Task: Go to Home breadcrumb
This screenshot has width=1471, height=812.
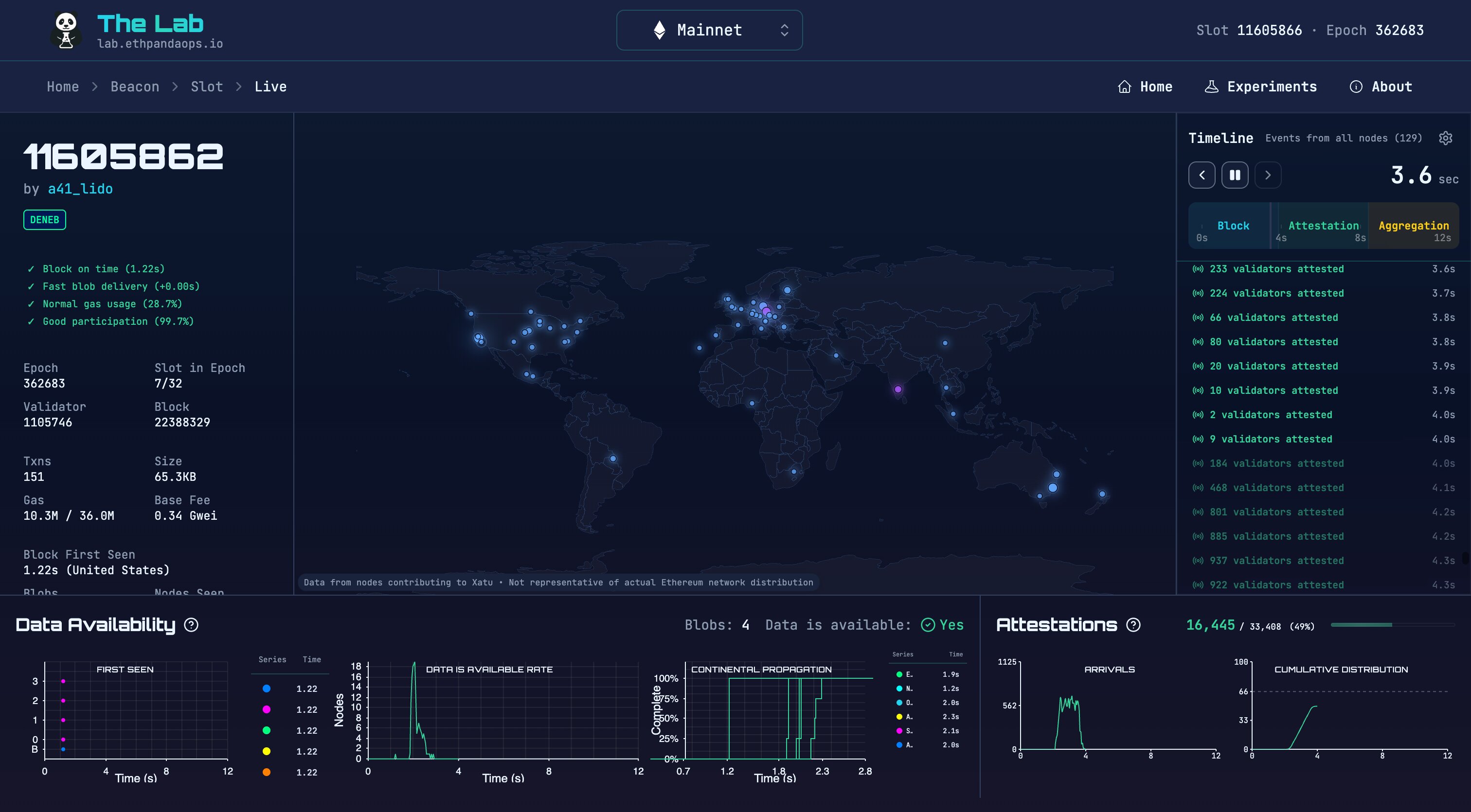Action: (x=63, y=87)
